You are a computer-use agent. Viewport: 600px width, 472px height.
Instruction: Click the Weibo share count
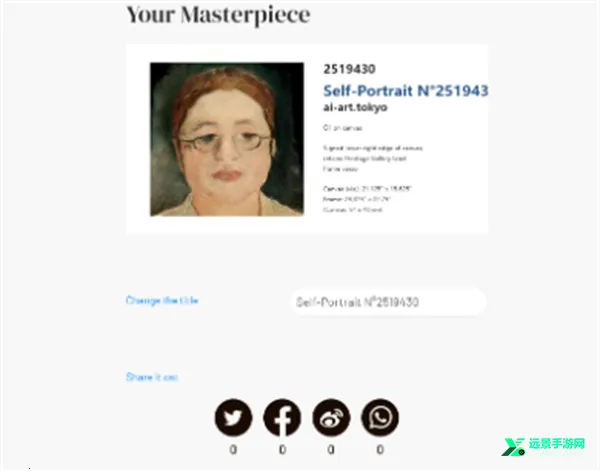[331, 449]
